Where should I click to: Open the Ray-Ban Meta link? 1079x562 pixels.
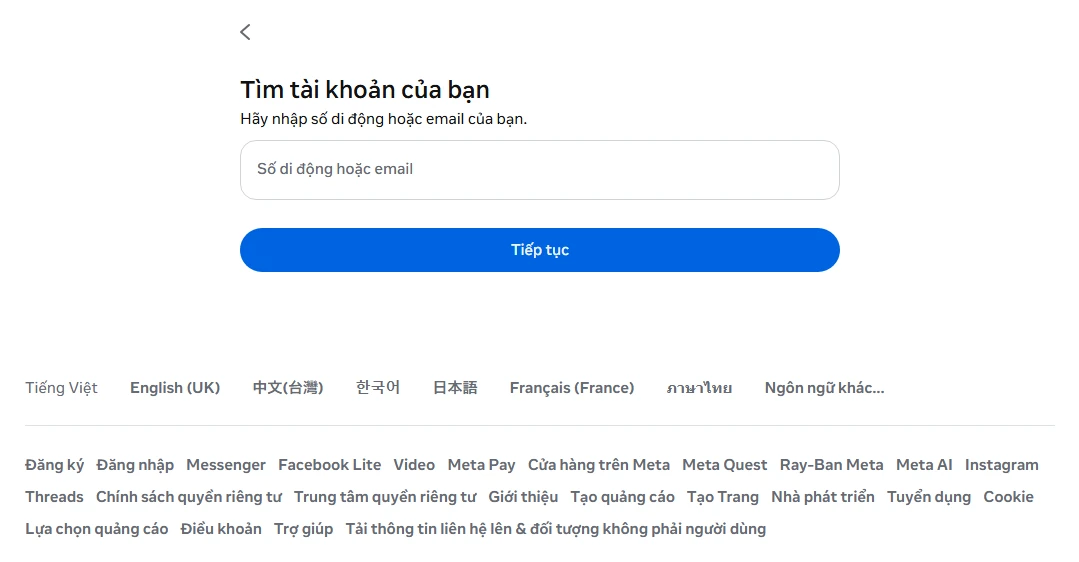(831, 465)
